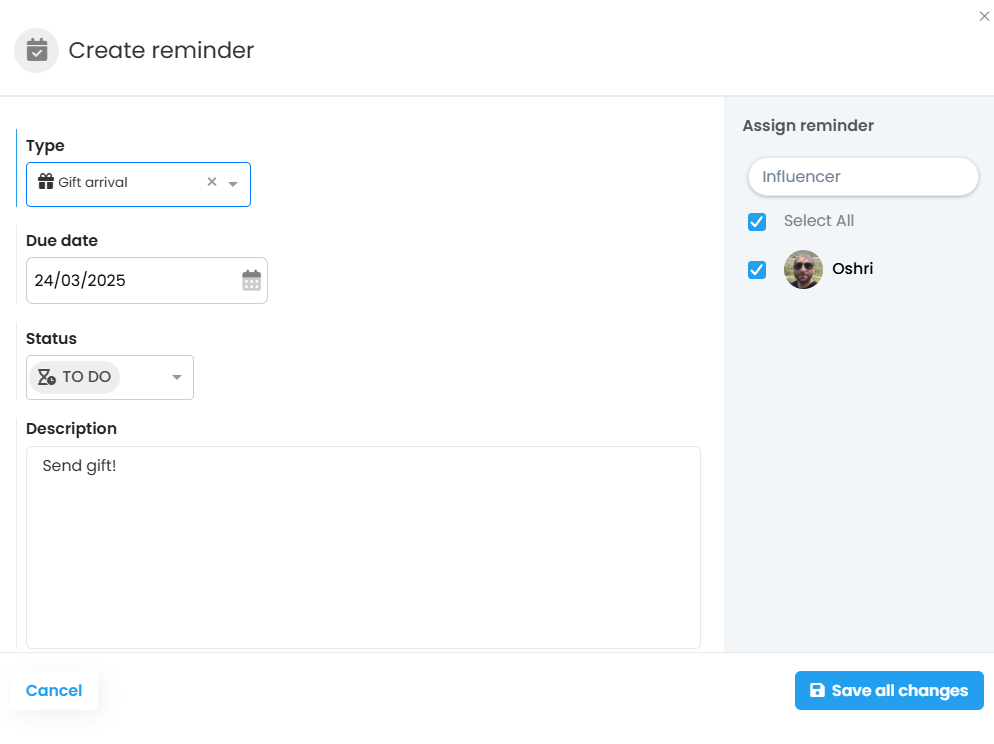Click Save all changes button

[889, 690]
